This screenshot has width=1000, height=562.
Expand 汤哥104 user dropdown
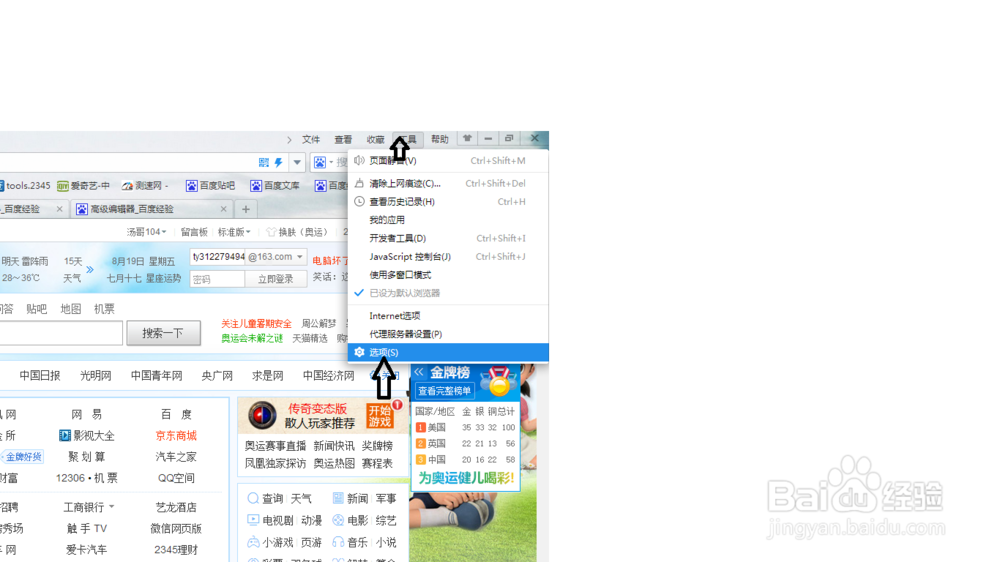[147, 232]
